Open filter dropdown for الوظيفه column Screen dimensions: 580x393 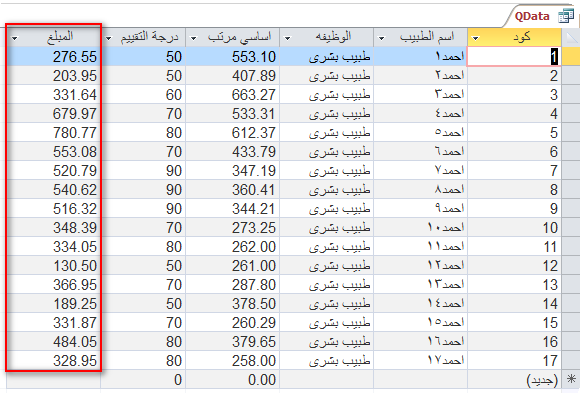point(287,38)
